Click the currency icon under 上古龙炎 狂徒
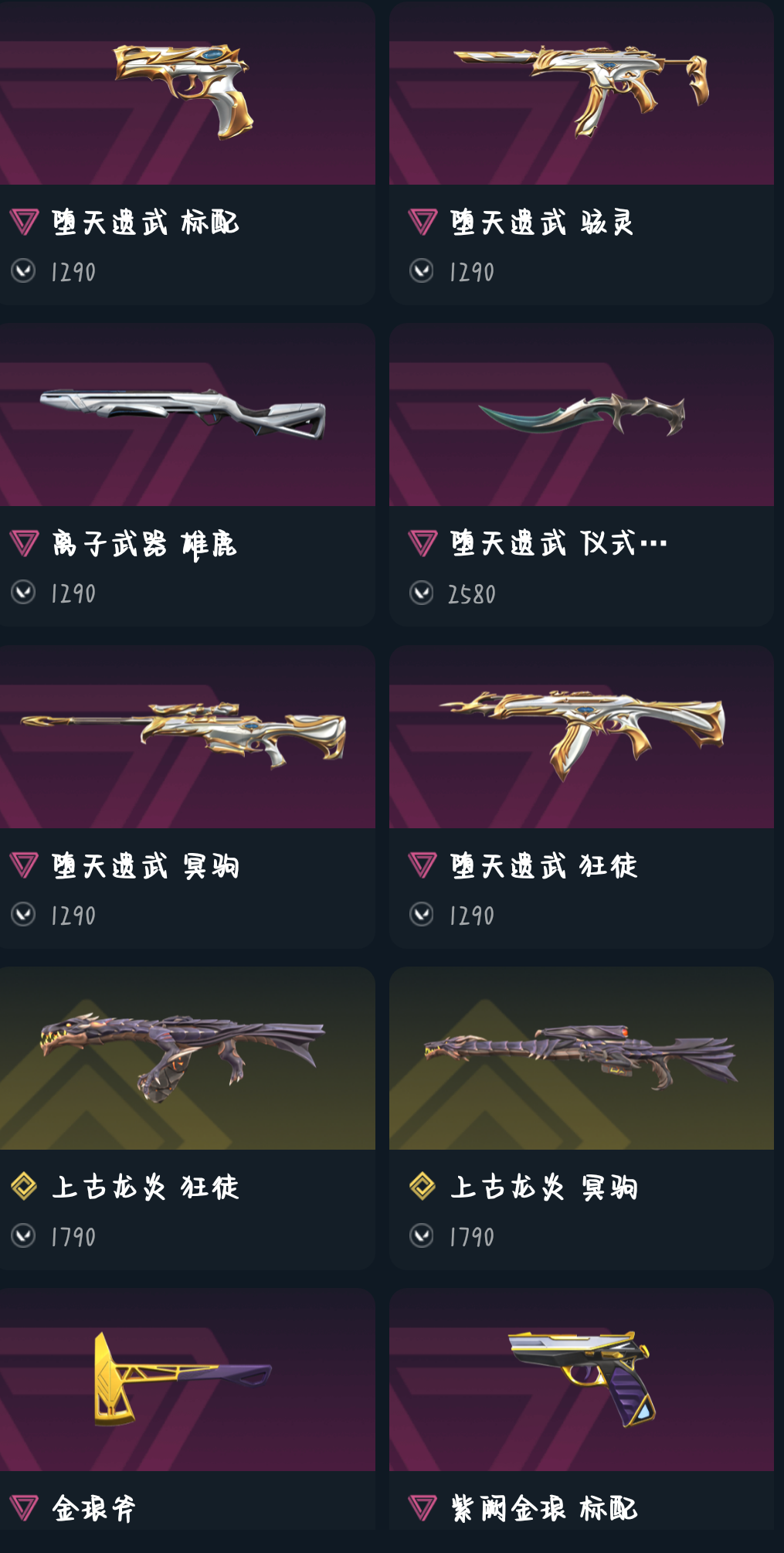The width and height of the screenshot is (784, 1553). [23, 1235]
